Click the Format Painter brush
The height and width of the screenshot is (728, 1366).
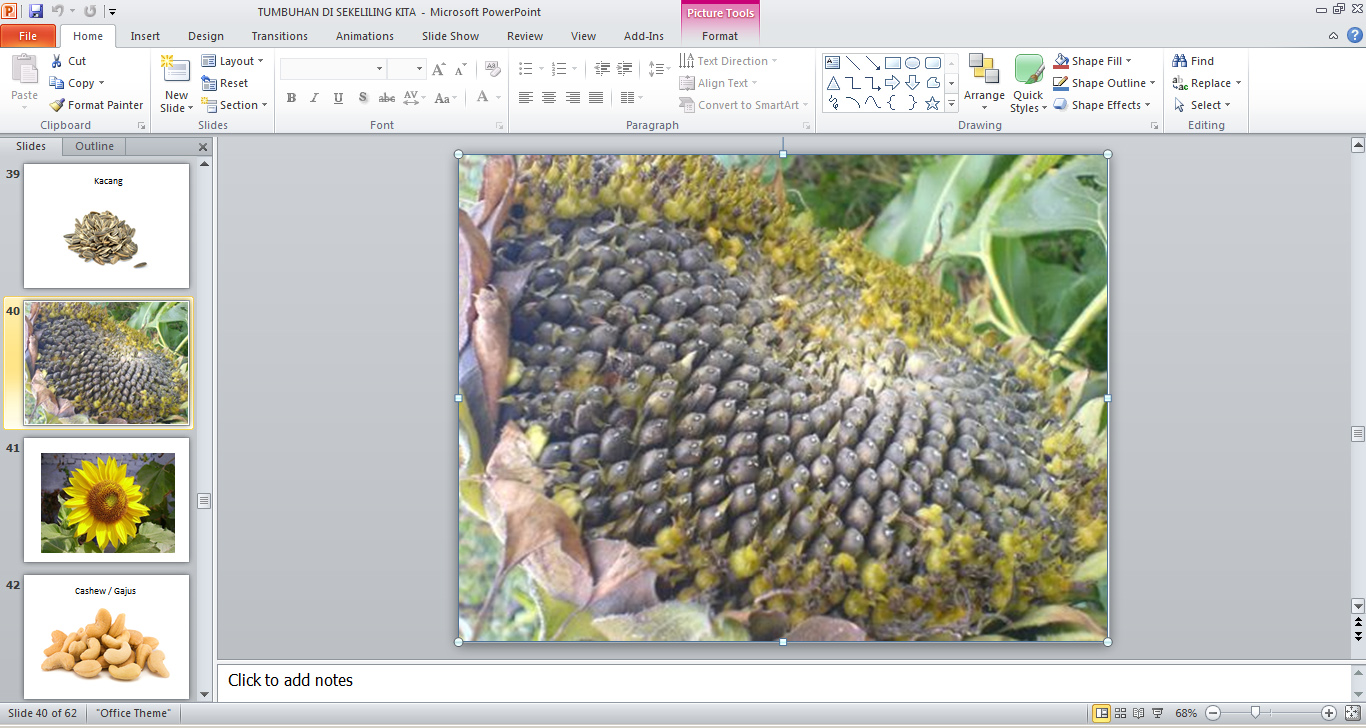57,105
